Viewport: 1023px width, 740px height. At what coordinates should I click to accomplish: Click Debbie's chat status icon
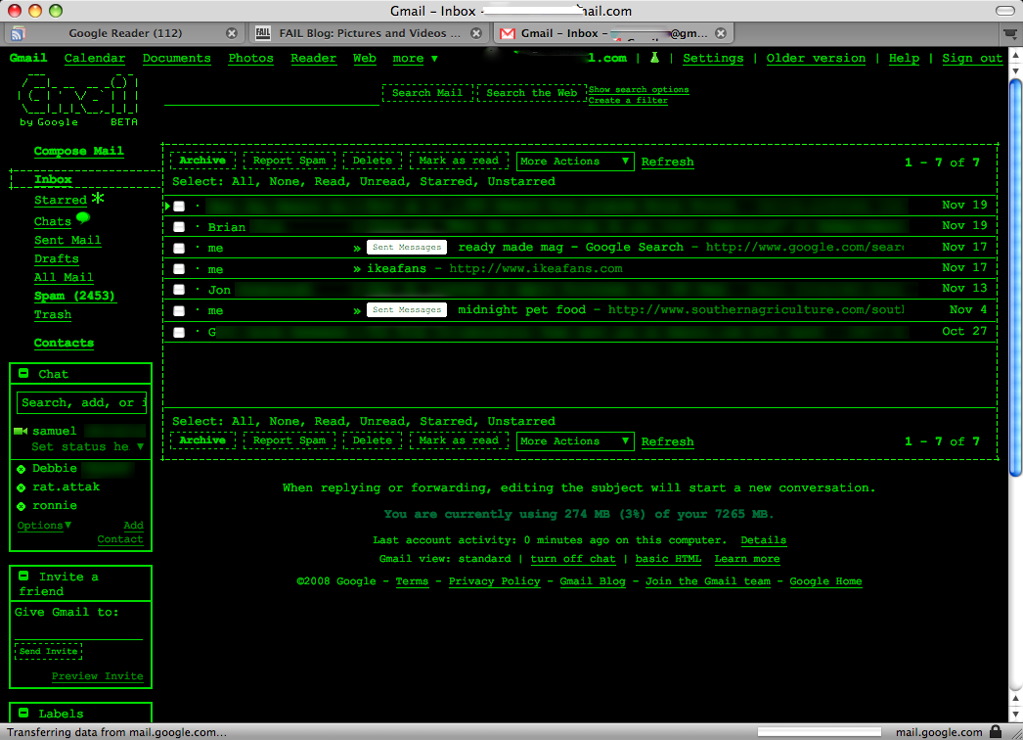[21, 469]
